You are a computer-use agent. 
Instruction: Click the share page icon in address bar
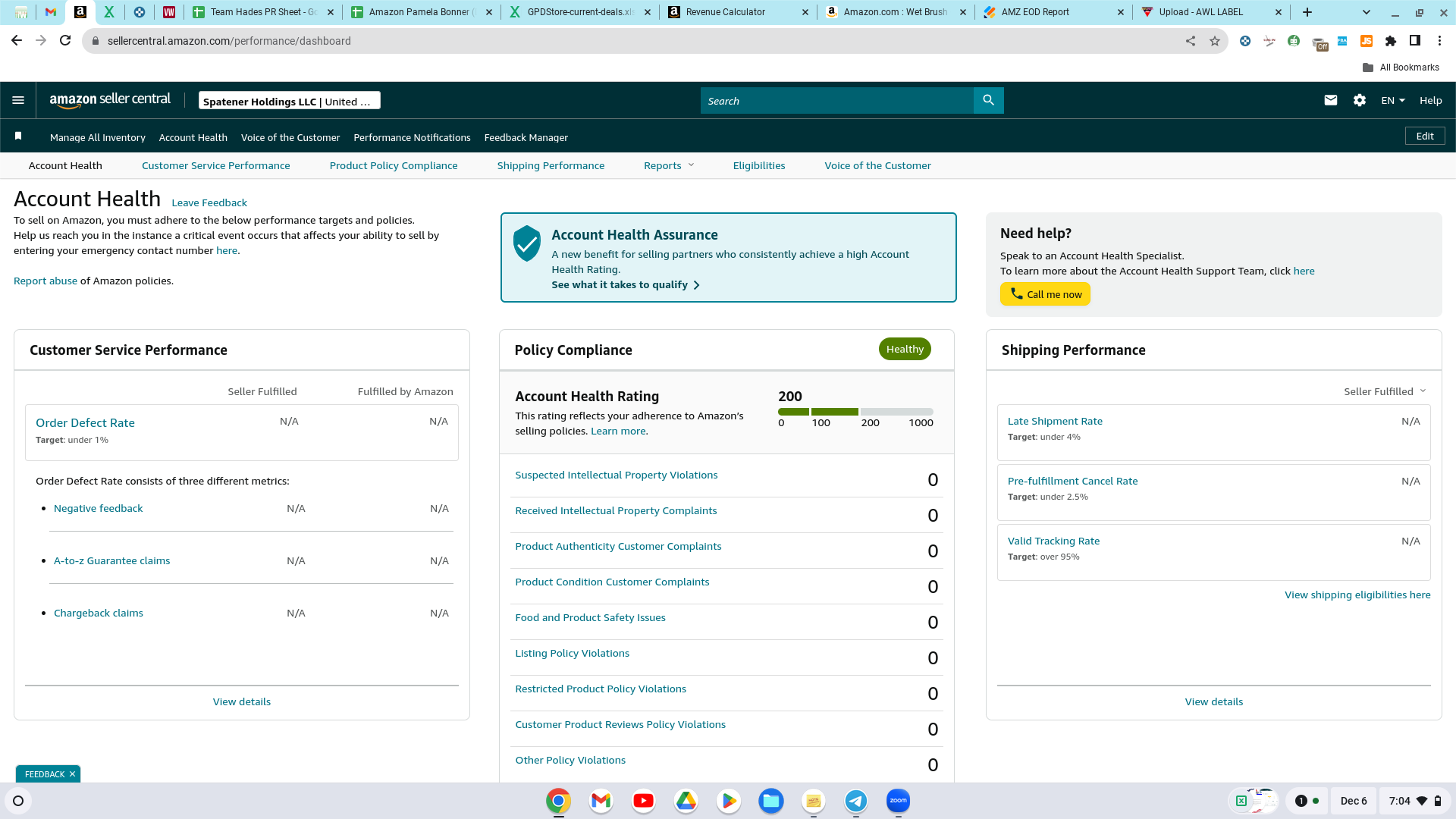pos(1191,41)
